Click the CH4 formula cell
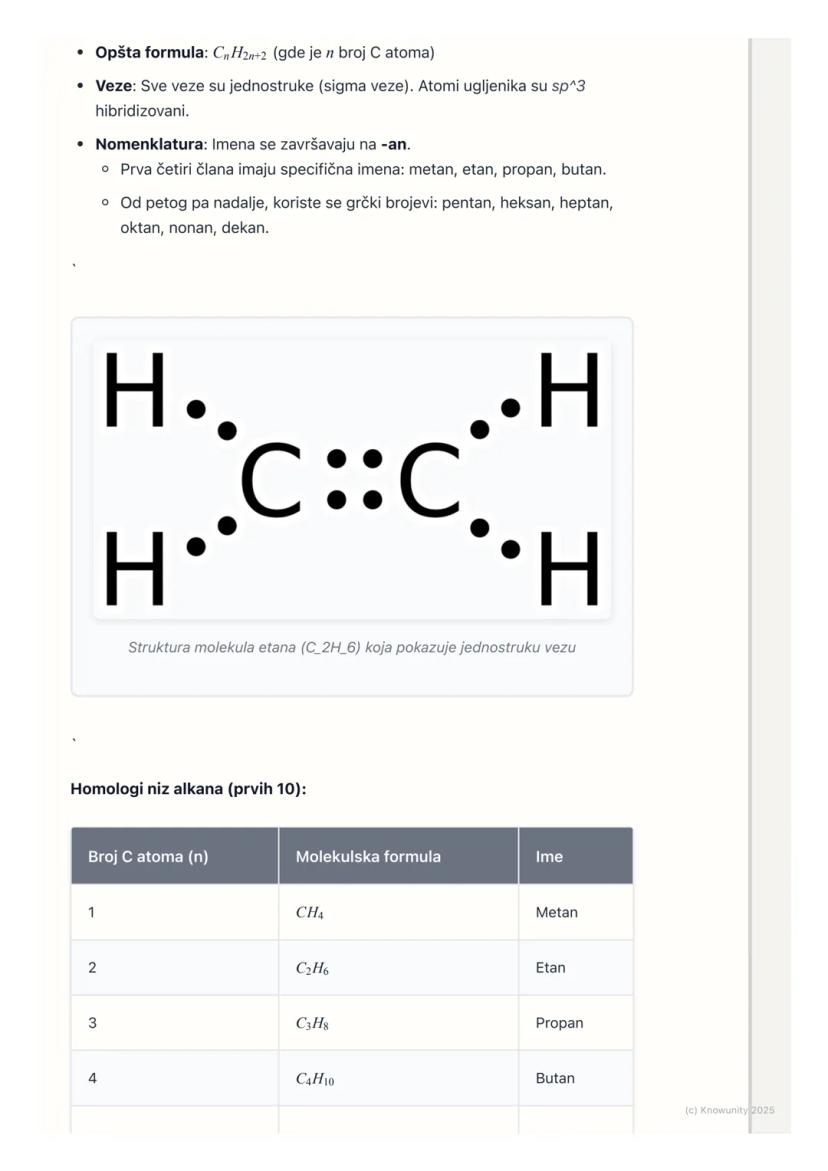 [310, 912]
